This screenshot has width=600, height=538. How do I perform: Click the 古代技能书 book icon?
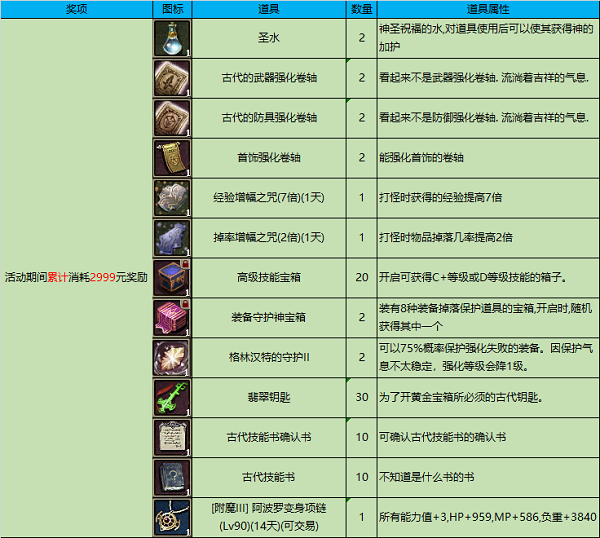(171, 477)
